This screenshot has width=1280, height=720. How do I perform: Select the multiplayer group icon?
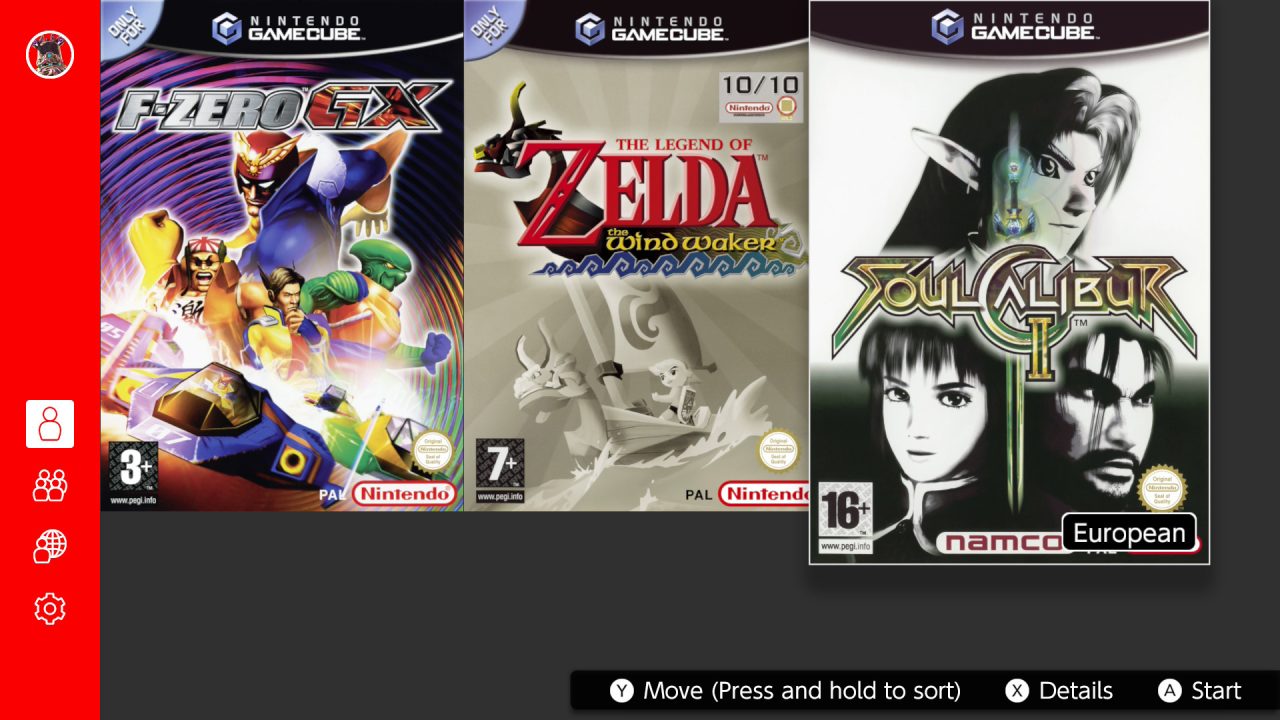[x=50, y=485]
